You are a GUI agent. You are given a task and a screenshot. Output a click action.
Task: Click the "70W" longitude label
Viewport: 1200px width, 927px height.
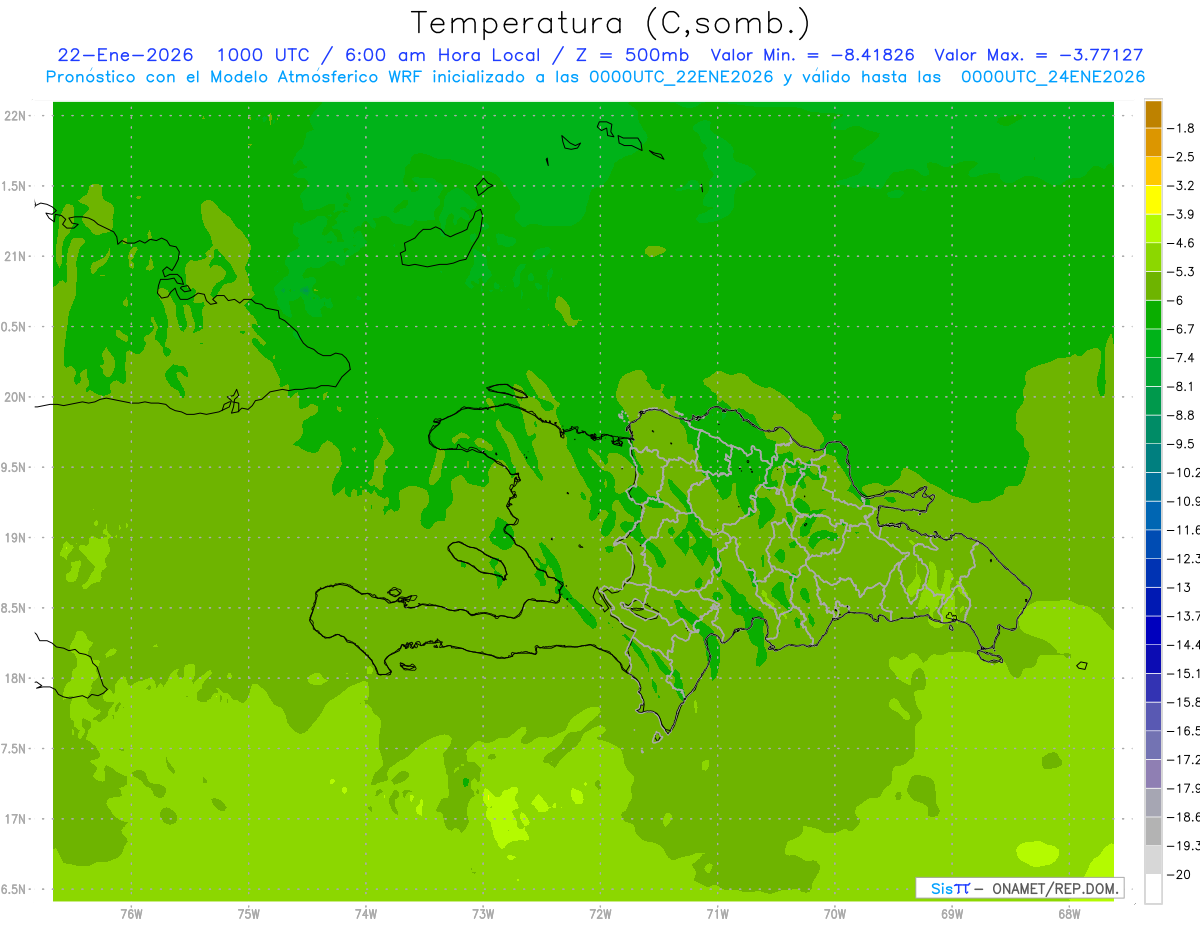(x=835, y=913)
